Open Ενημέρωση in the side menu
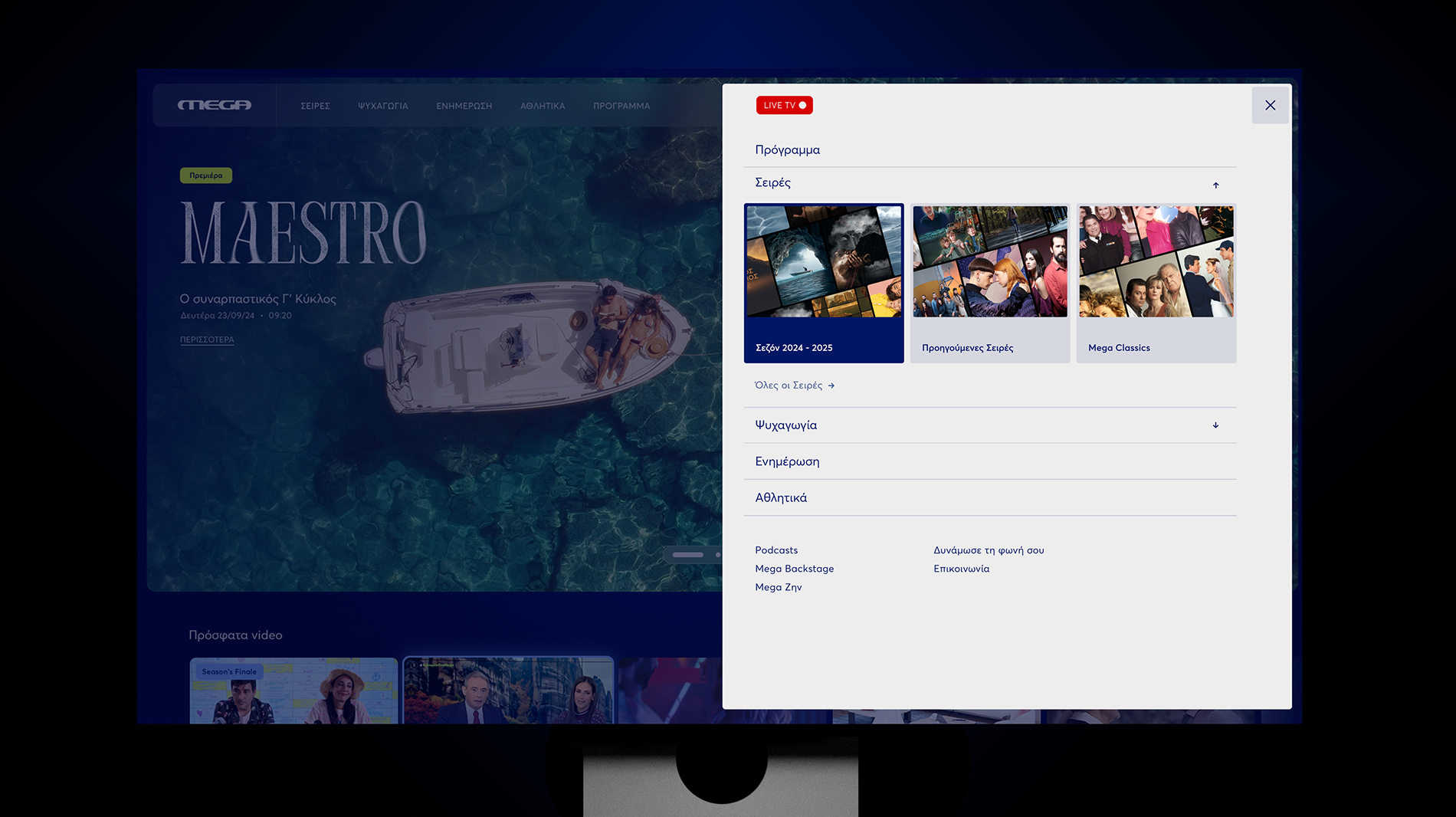The height and width of the screenshot is (817, 1456). [x=787, y=461]
